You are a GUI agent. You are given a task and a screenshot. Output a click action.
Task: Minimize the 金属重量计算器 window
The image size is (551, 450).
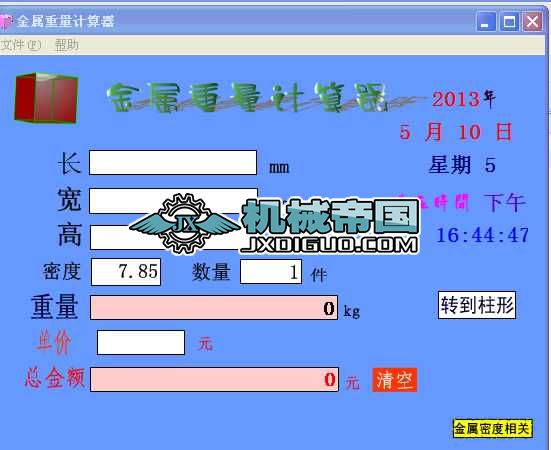point(486,22)
